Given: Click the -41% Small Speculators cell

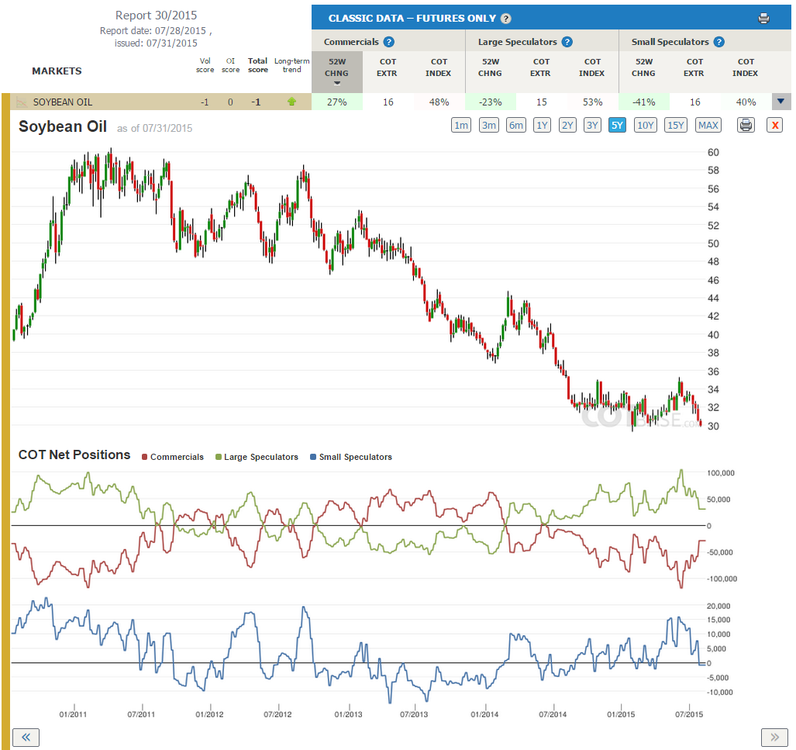Looking at the screenshot, I should click(x=644, y=102).
